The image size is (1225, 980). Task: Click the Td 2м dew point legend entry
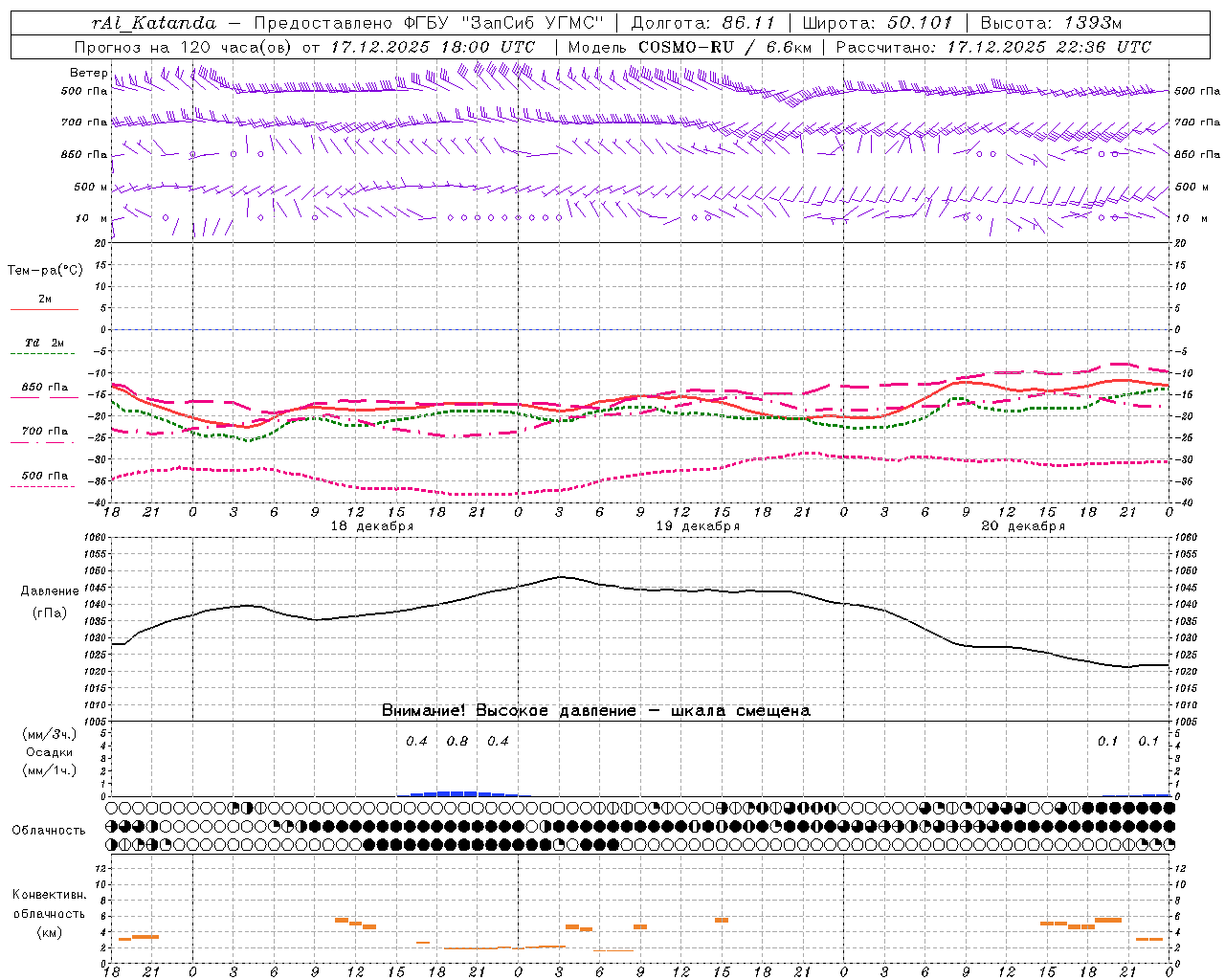44,343
